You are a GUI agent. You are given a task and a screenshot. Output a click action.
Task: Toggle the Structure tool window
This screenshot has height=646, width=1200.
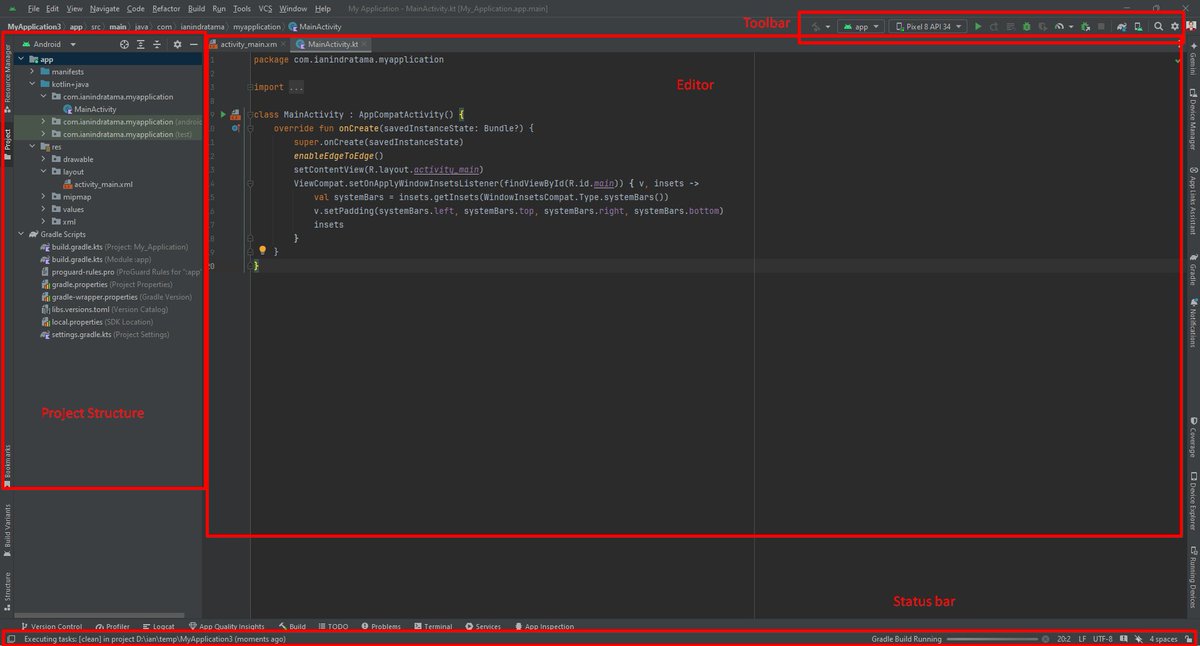(x=7, y=590)
